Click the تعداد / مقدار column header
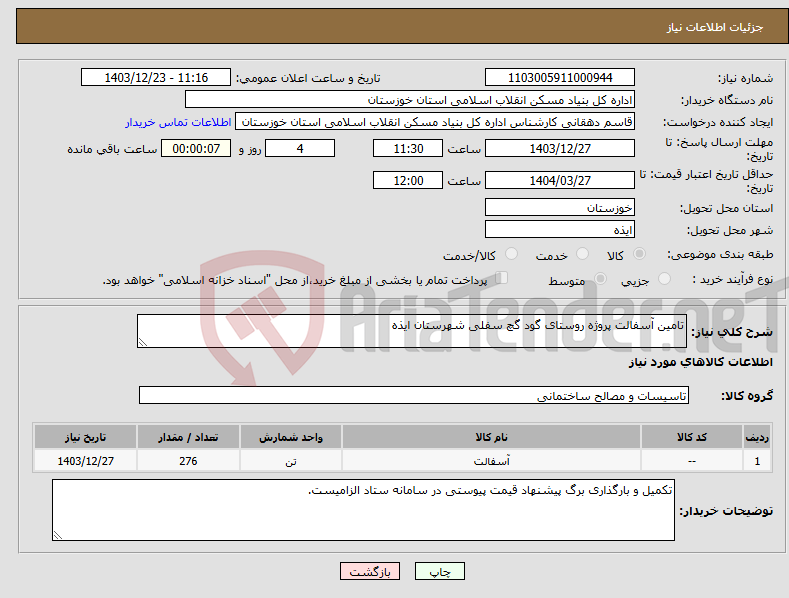789x598 pixels. (x=188, y=437)
